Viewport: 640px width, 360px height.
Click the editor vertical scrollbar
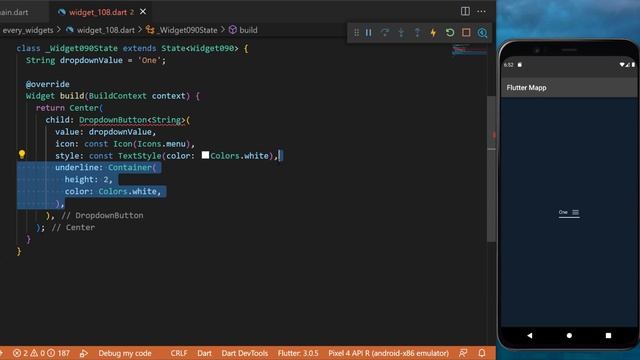[x=491, y=168]
